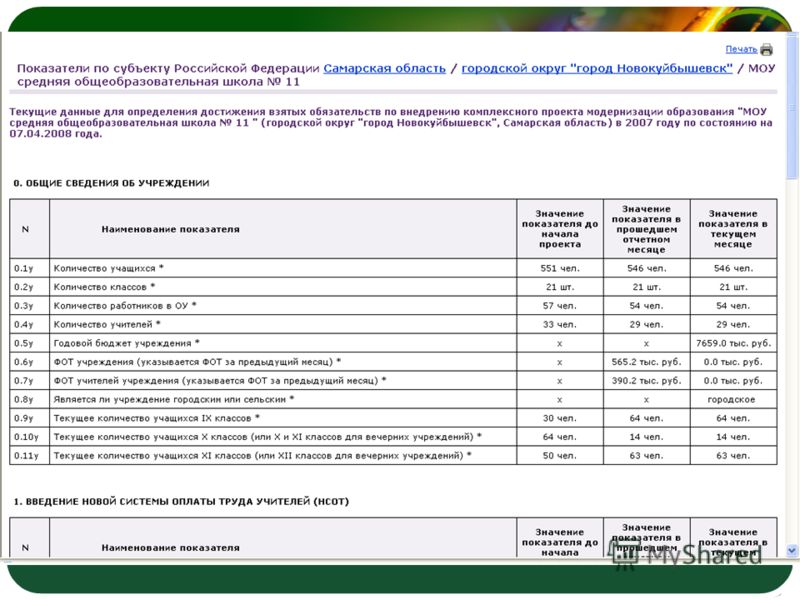Click the "30 чел." cell in row 0.9у
This screenshot has width=800, height=600.
click(x=560, y=418)
